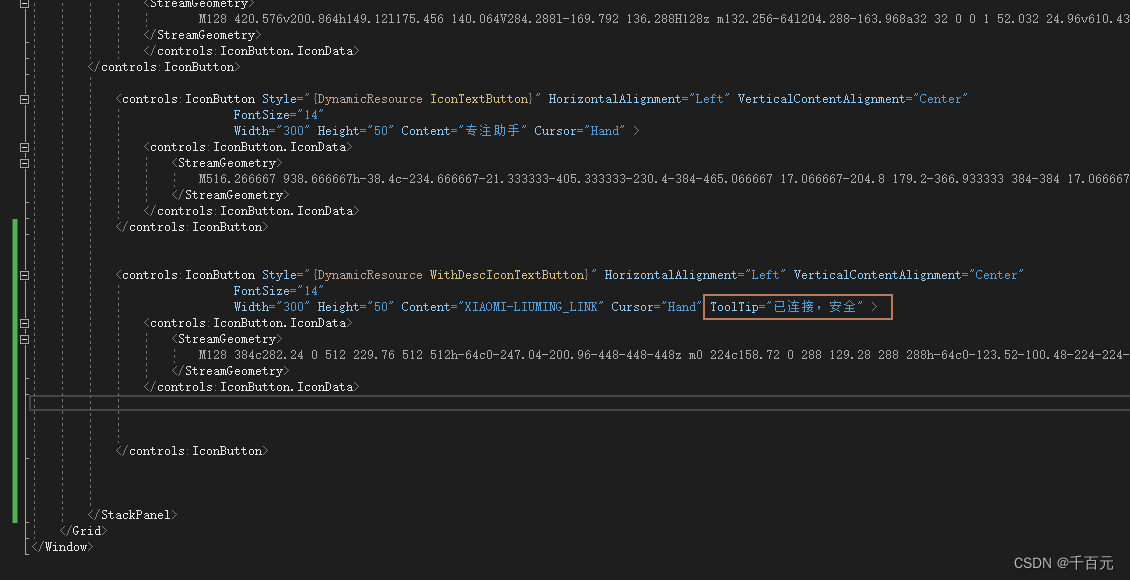Screen dimensions: 1130x580
Task: Click the XIAOMI-LIUMING_LINK content text
Action: [530, 306]
